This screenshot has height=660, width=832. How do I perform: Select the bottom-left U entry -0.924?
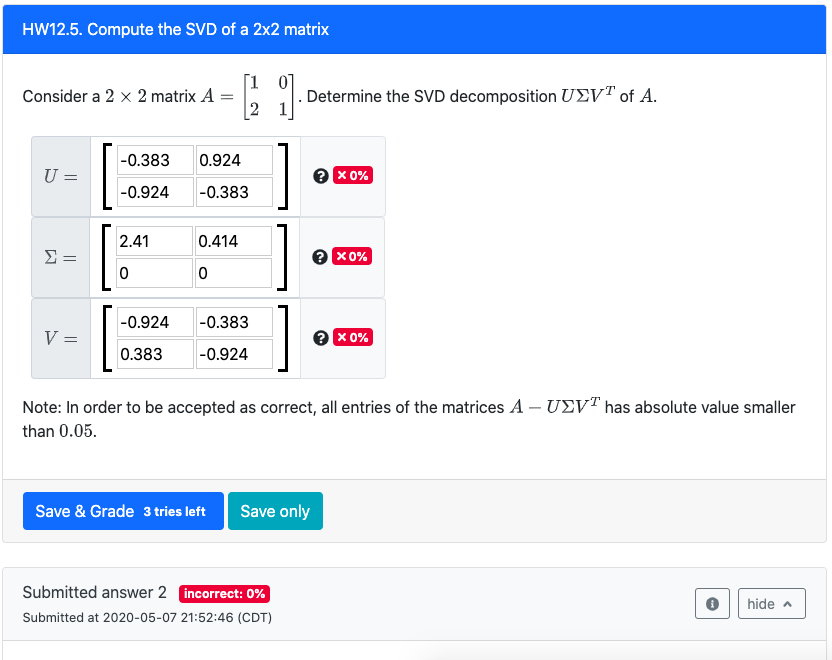pos(153,192)
